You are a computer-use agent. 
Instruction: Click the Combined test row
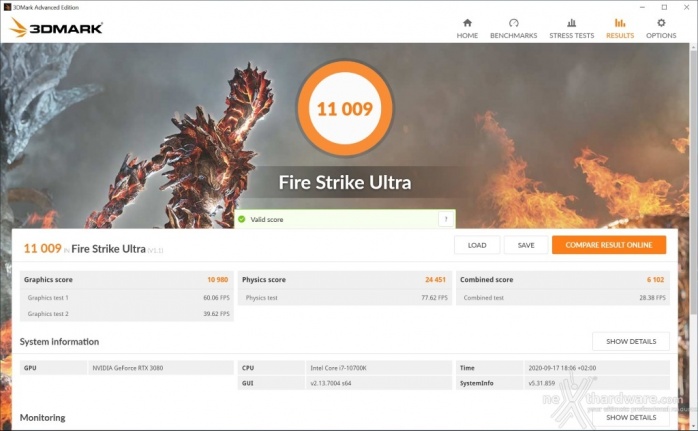click(x=563, y=297)
